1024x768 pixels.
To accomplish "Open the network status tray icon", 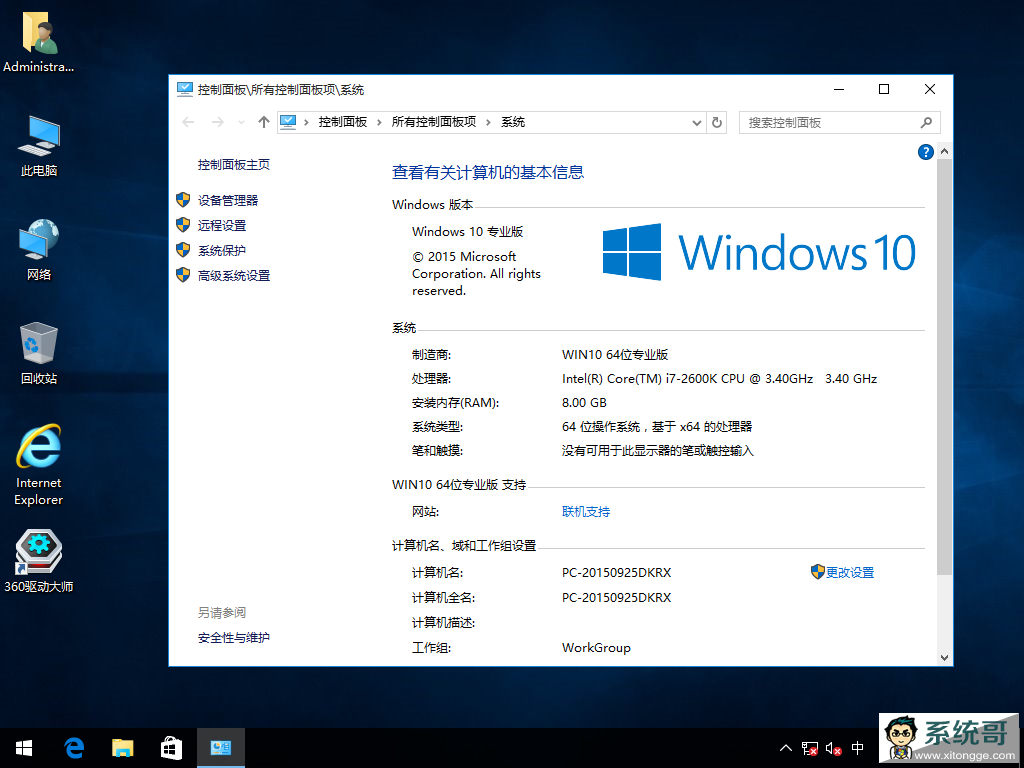I will 810,748.
